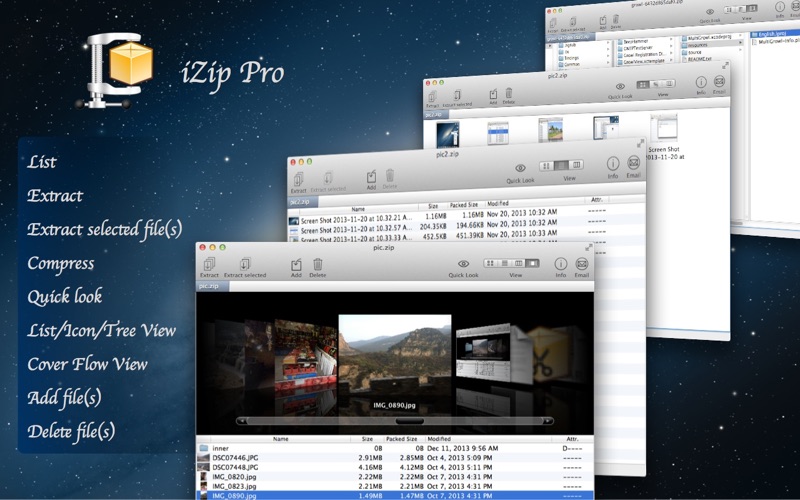Screen dimensions: 800x500
Task: Select the IMG_0820.jpg row
Action: [x=395, y=477]
